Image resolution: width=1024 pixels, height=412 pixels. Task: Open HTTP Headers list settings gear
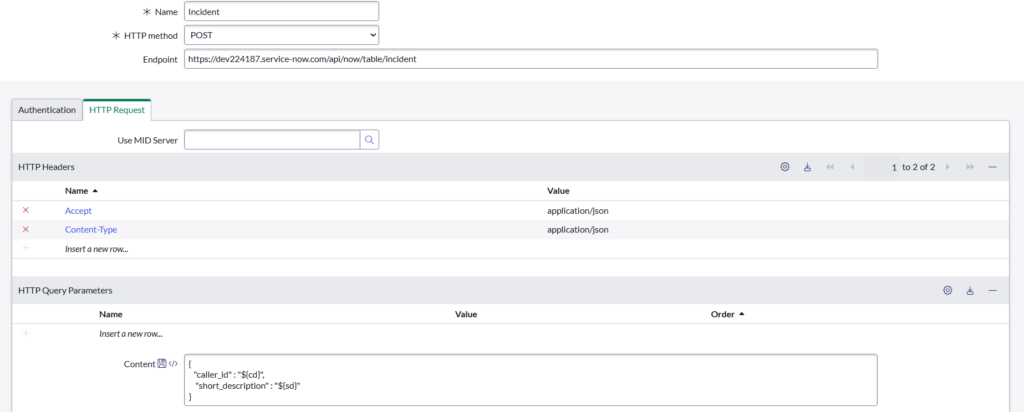click(785, 167)
